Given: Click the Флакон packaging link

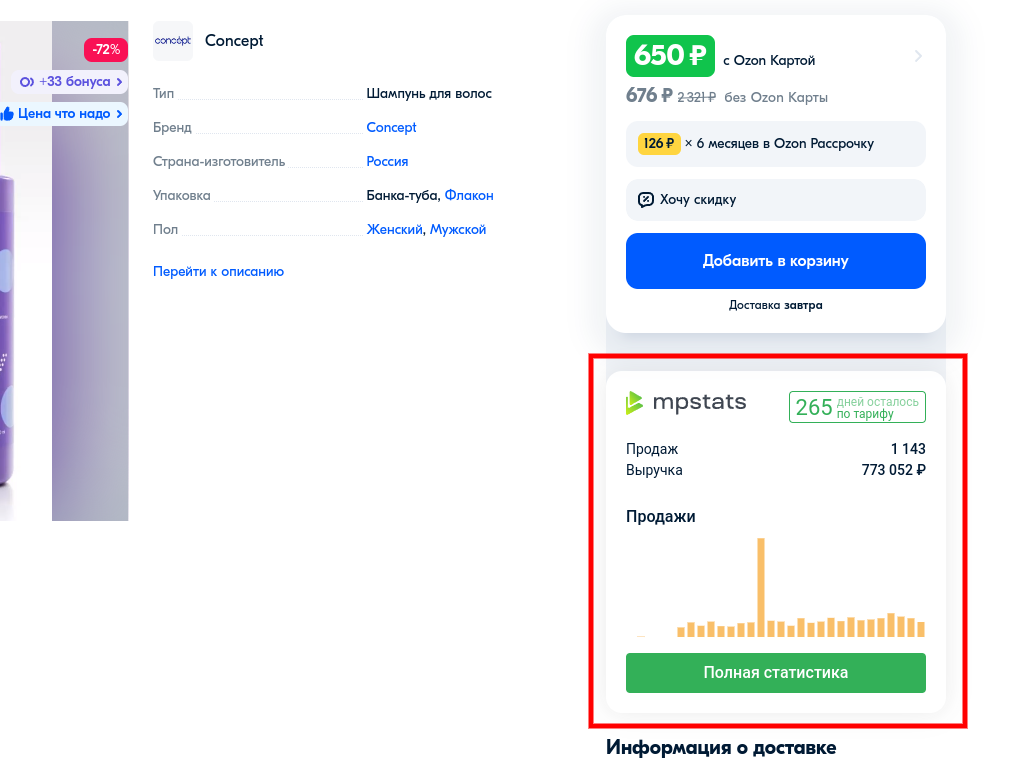Looking at the screenshot, I should pyautogui.click(x=468, y=195).
